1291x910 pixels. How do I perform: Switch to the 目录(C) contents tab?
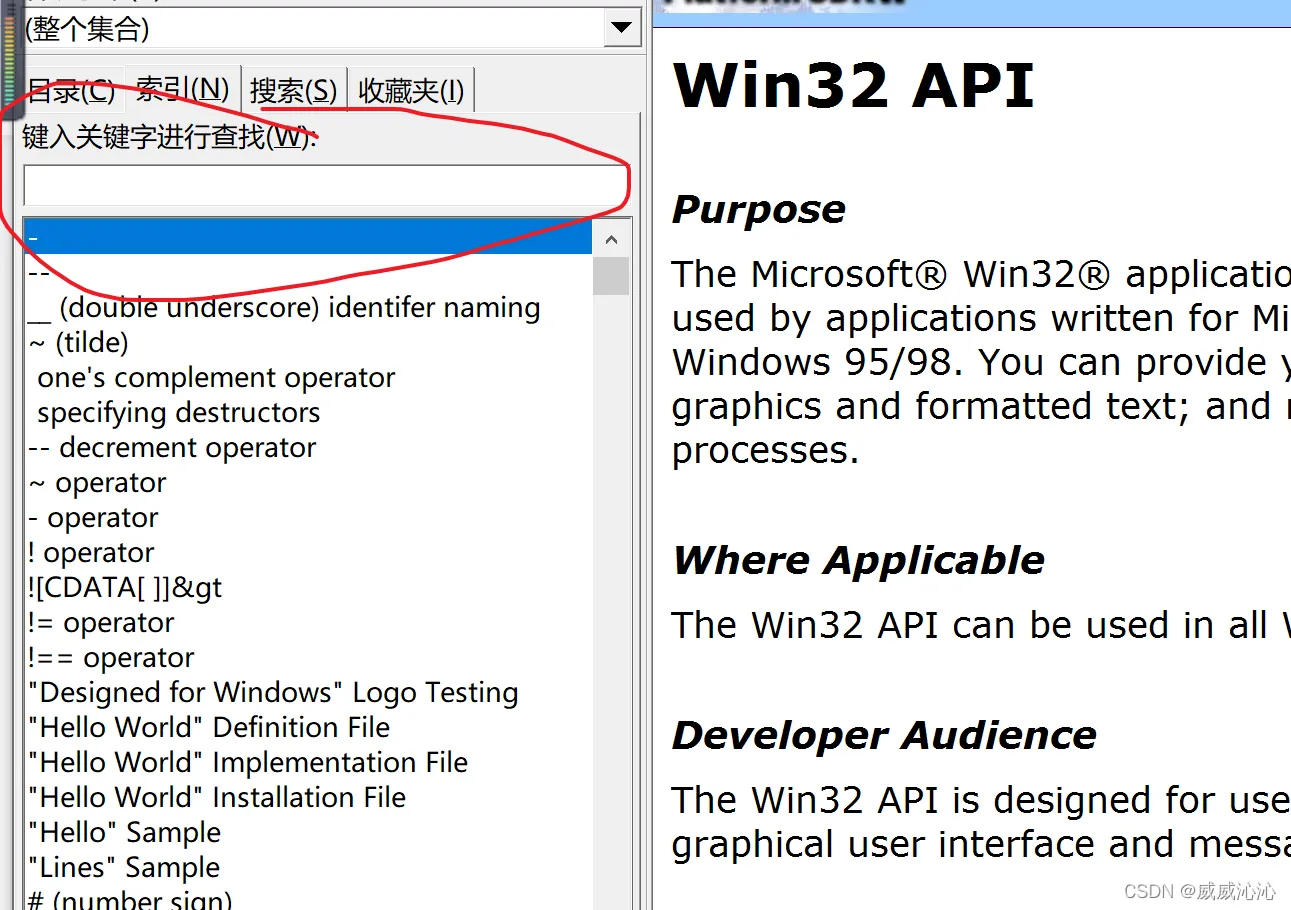[70, 91]
